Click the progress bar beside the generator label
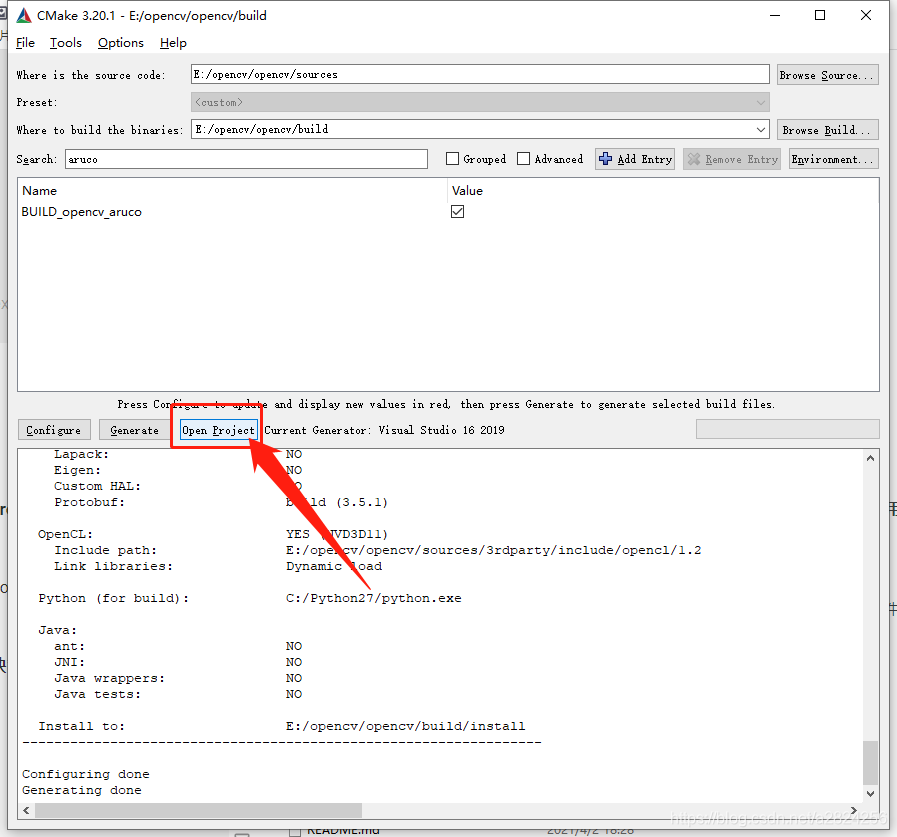Image resolution: width=897 pixels, height=837 pixels. point(788,429)
